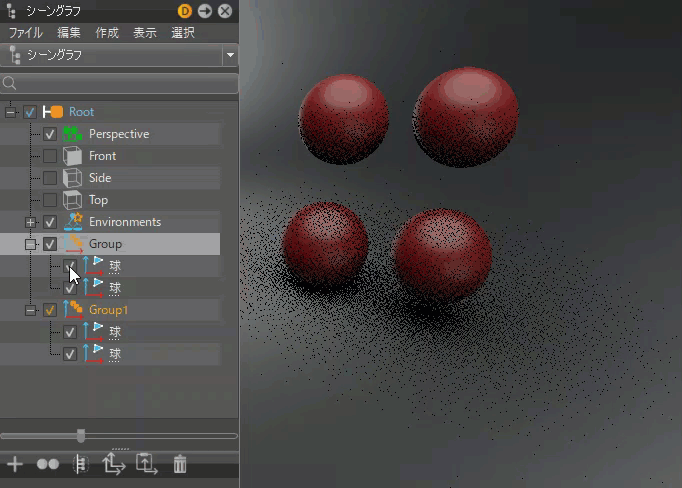Screen dimensions: 682x488
Task: Open the 編集 menu
Action: 69,33
